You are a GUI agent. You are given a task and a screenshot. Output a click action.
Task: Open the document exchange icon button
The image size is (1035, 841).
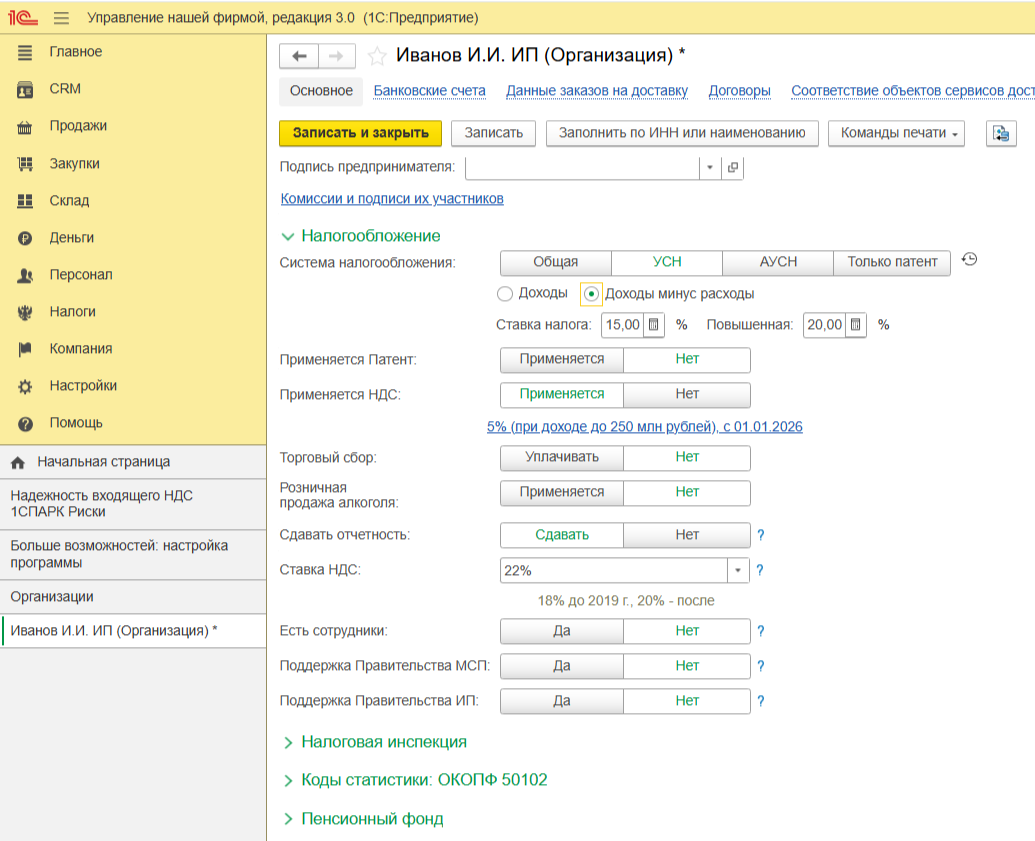click(1001, 134)
